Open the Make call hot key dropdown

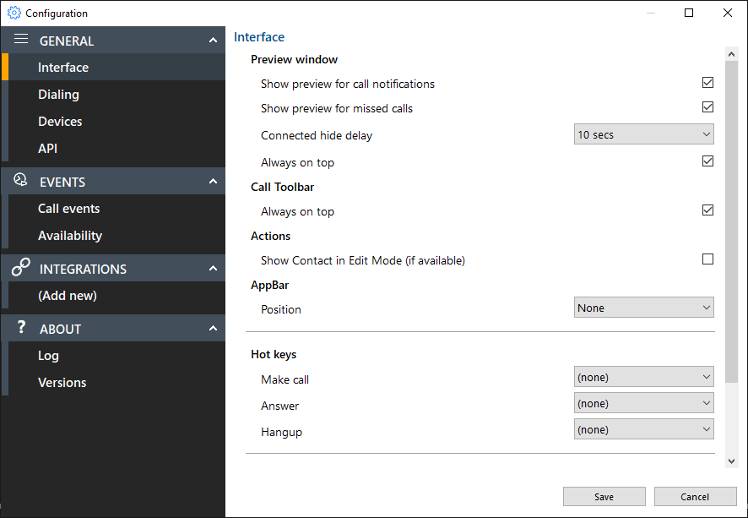tap(644, 377)
